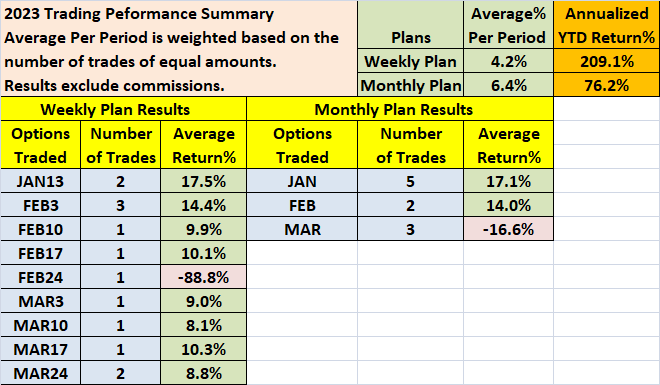Click the FEB24 row label cell

40,277
